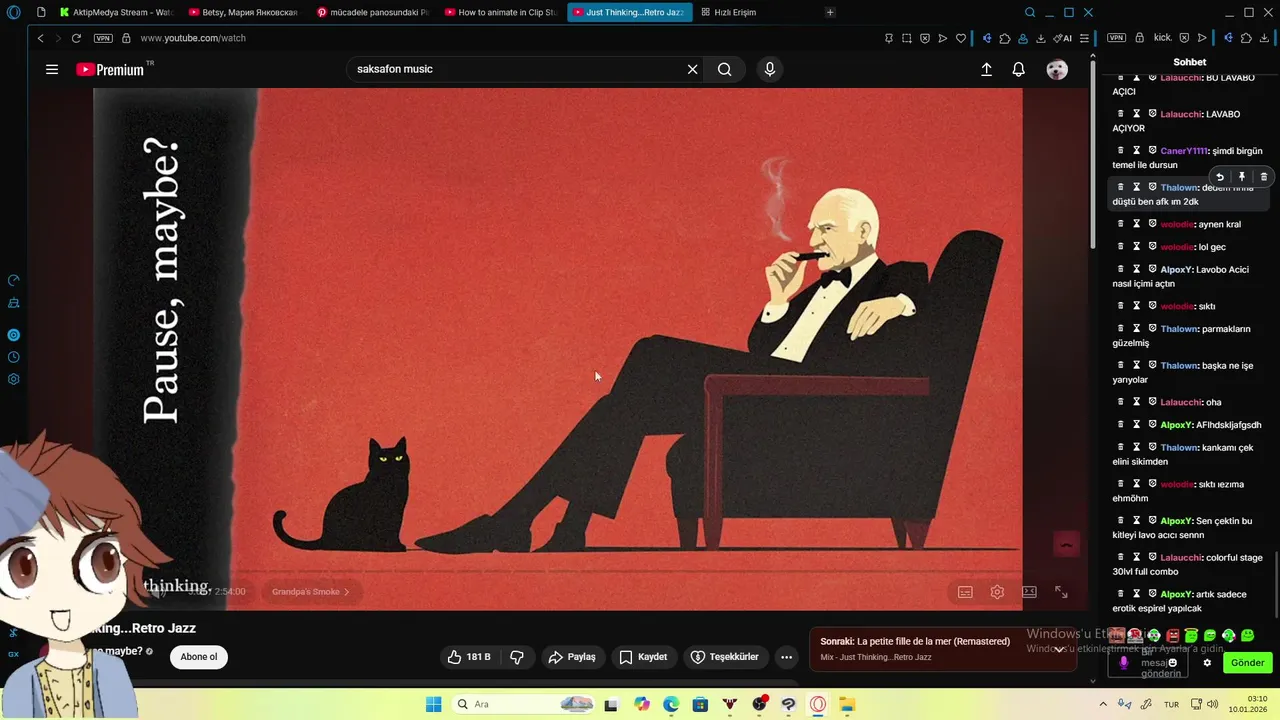This screenshot has width=1280, height=720.
Task: Open the easy setup sliders menu
Action: [x=1084, y=38]
